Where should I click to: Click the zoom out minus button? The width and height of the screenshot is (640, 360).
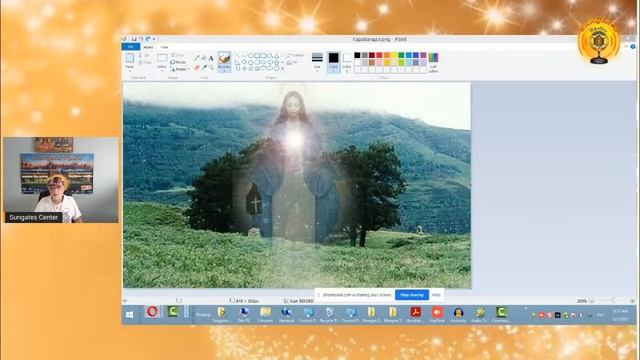(592, 300)
